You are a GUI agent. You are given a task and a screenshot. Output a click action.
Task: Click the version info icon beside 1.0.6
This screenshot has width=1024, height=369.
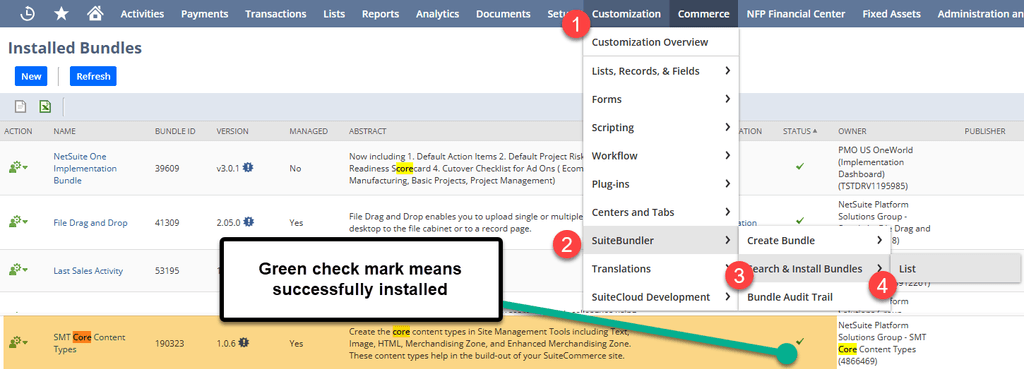pyautogui.click(x=244, y=342)
